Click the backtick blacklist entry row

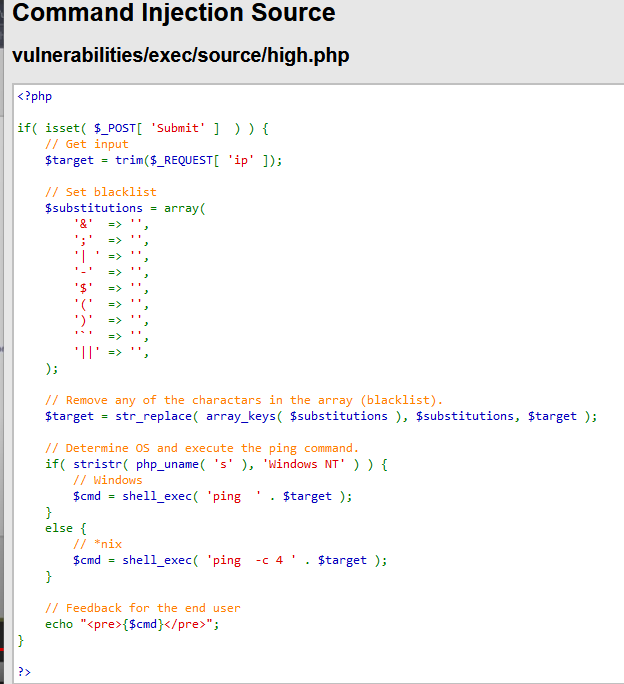111,336
